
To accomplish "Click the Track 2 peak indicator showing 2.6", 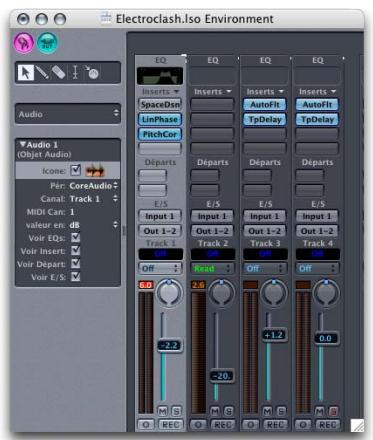I will [198, 285].
